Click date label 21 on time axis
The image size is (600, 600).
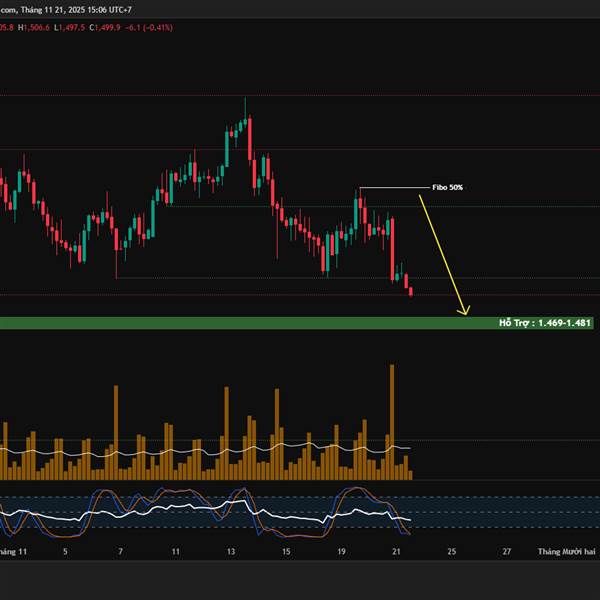click(396, 551)
